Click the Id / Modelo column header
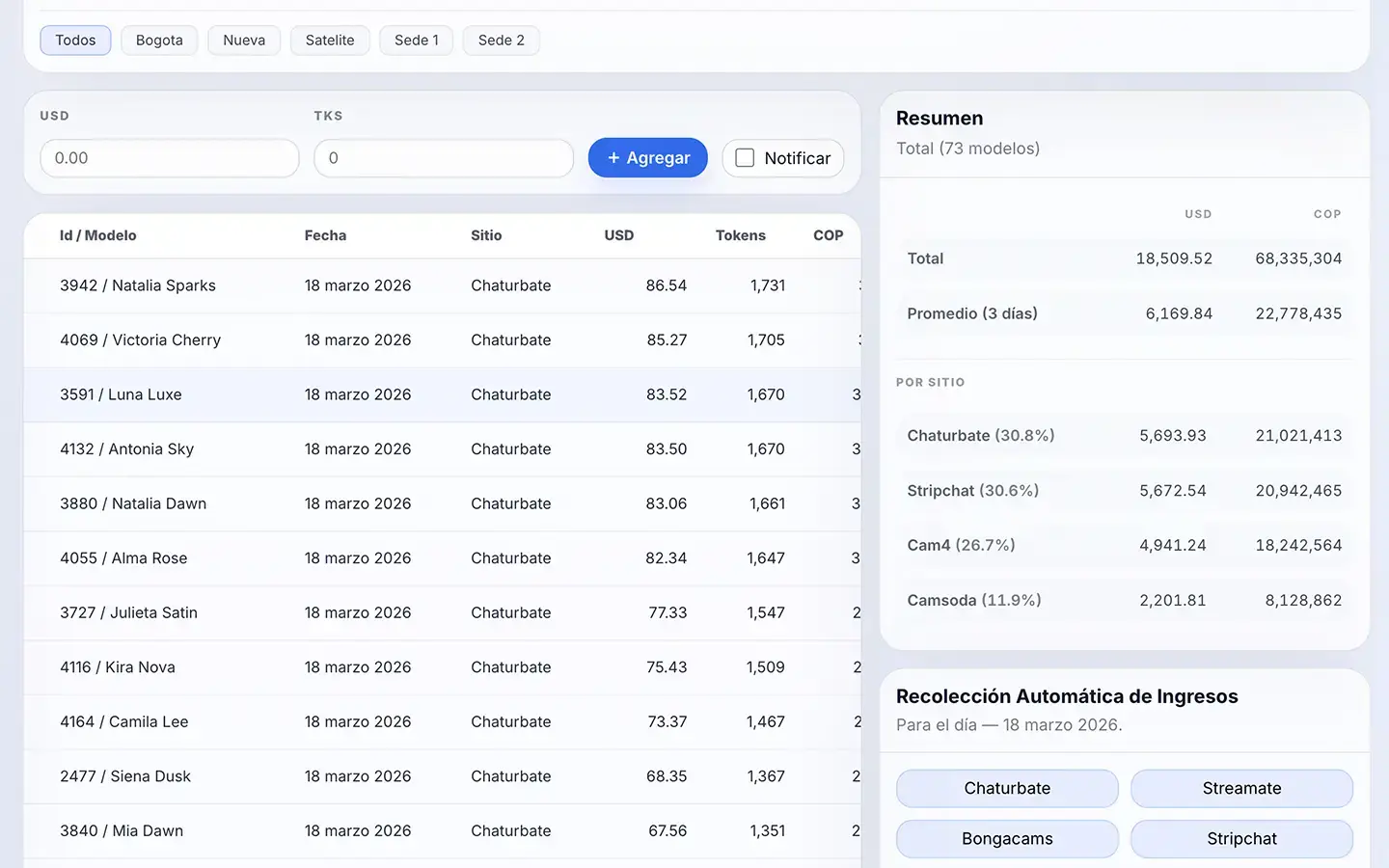This screenshot has height=868, width=1389. pyautogui.click(x=97, y=234)
